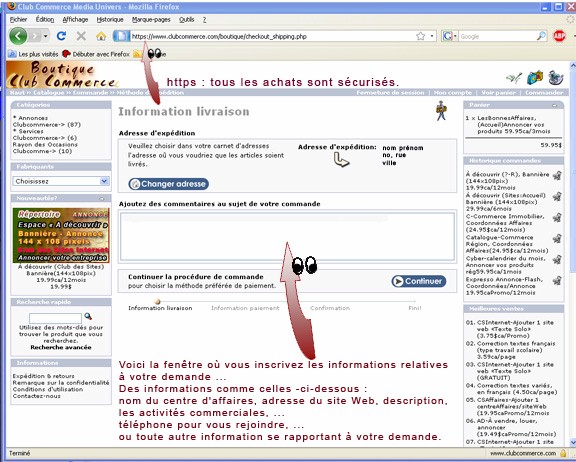Image resolution: width=576 pixels, height=462 pixels.
Task: Open Annonces Clubcommerce category
Action: (47, 121)
